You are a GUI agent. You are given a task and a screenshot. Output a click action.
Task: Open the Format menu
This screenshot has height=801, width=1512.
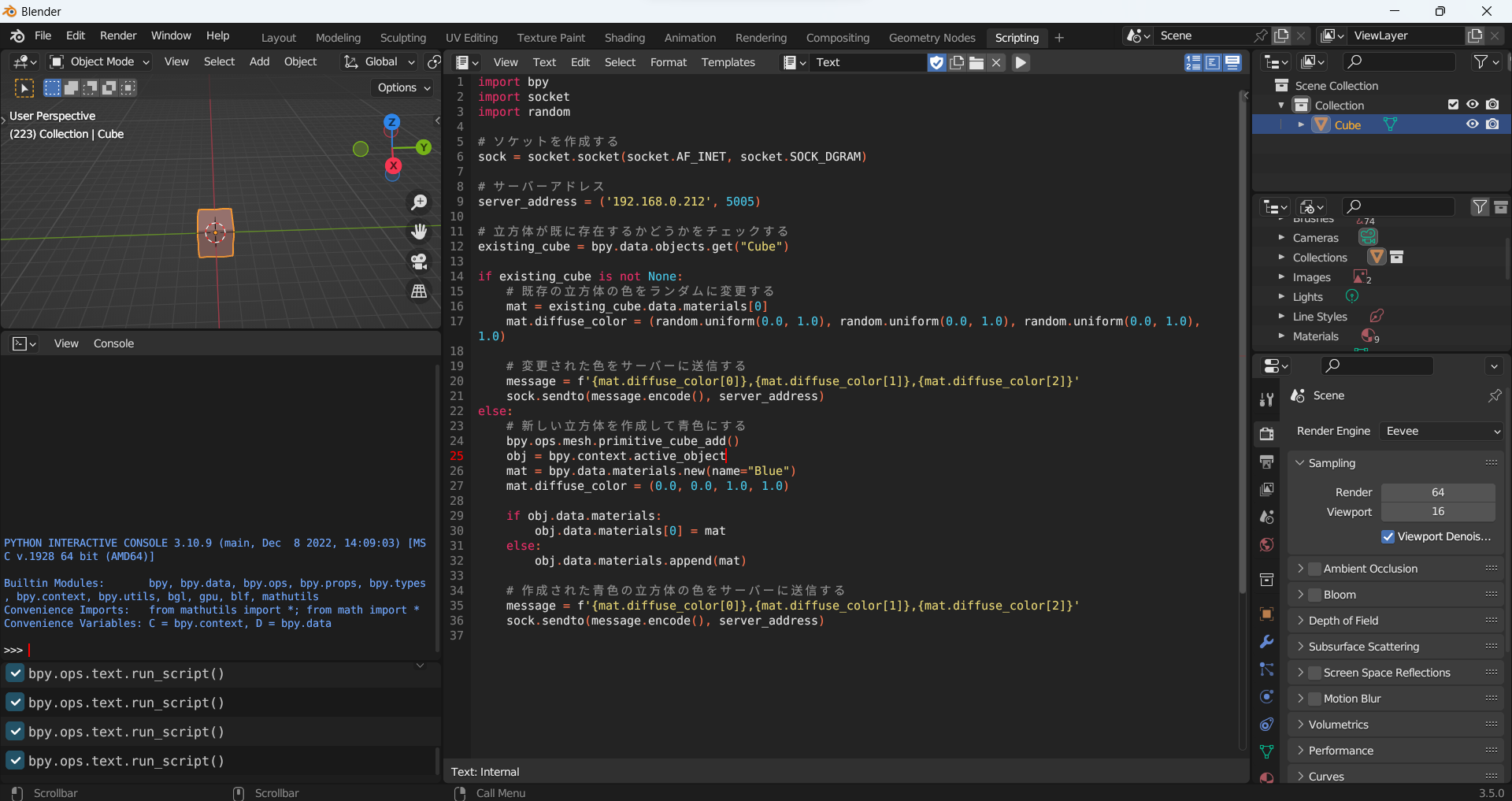click(x=668, y=62)
